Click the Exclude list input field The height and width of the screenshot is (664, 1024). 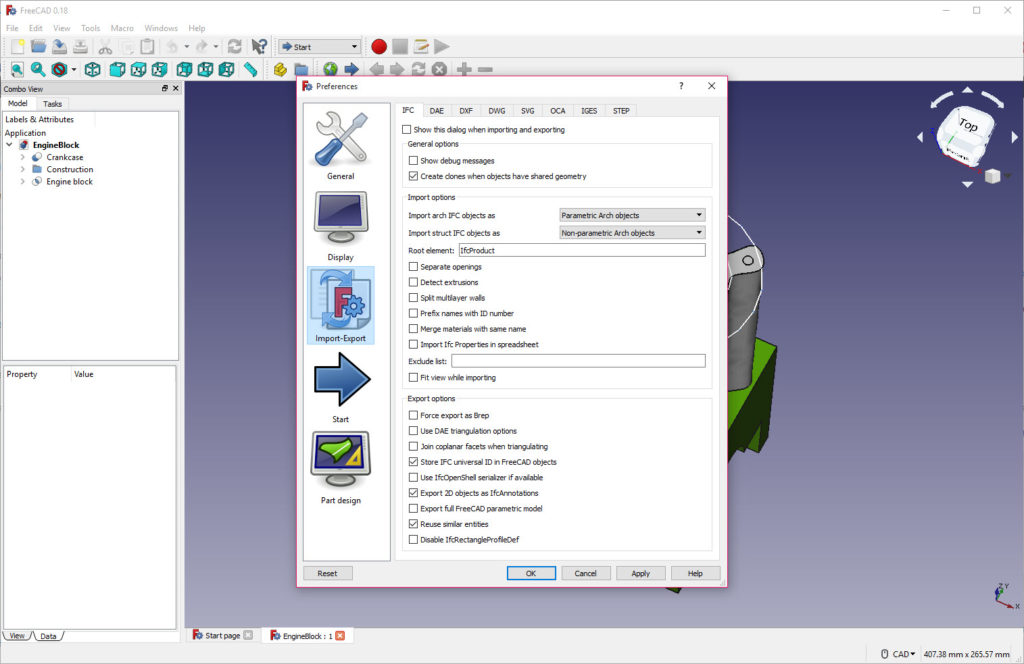click(x=578, y=361)
